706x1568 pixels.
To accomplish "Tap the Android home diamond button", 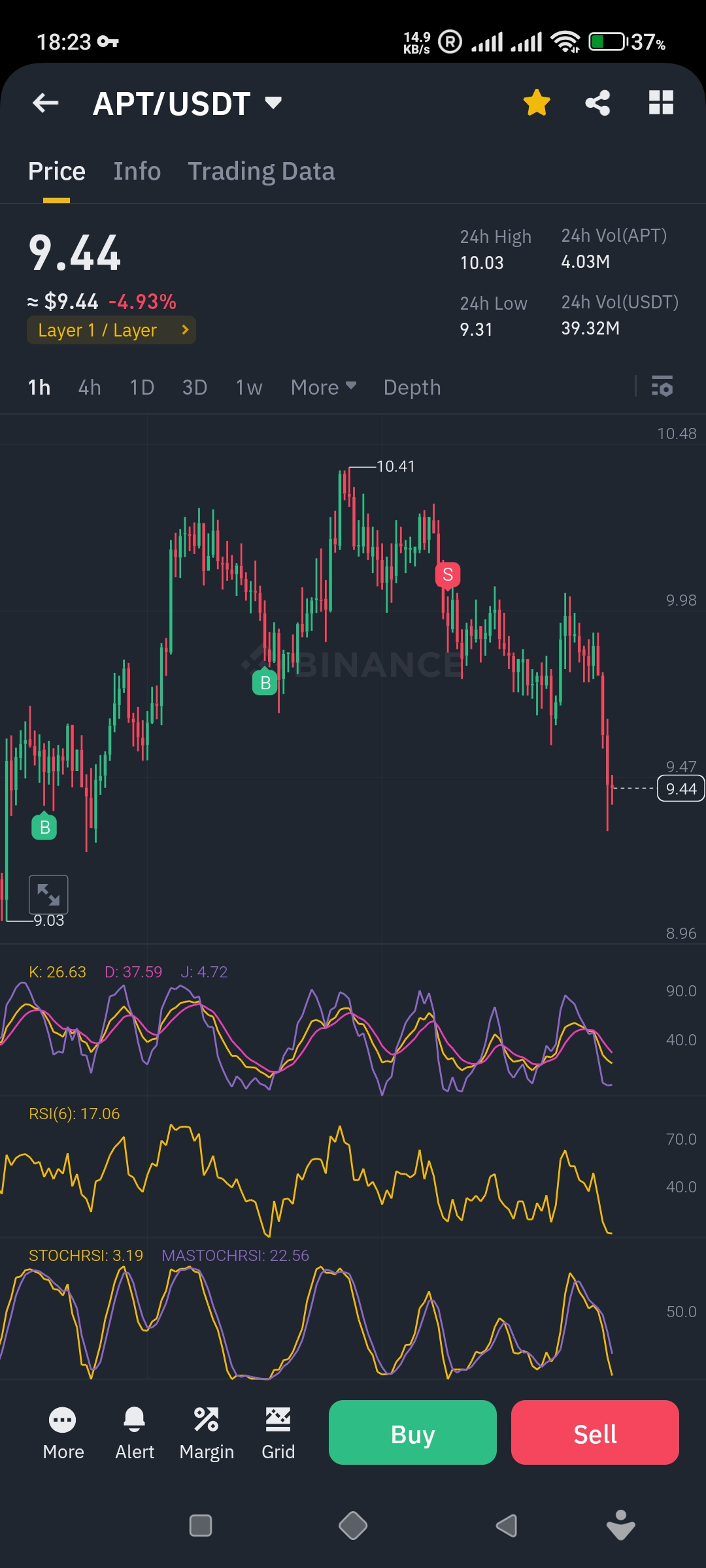I will pos(353,1526).
